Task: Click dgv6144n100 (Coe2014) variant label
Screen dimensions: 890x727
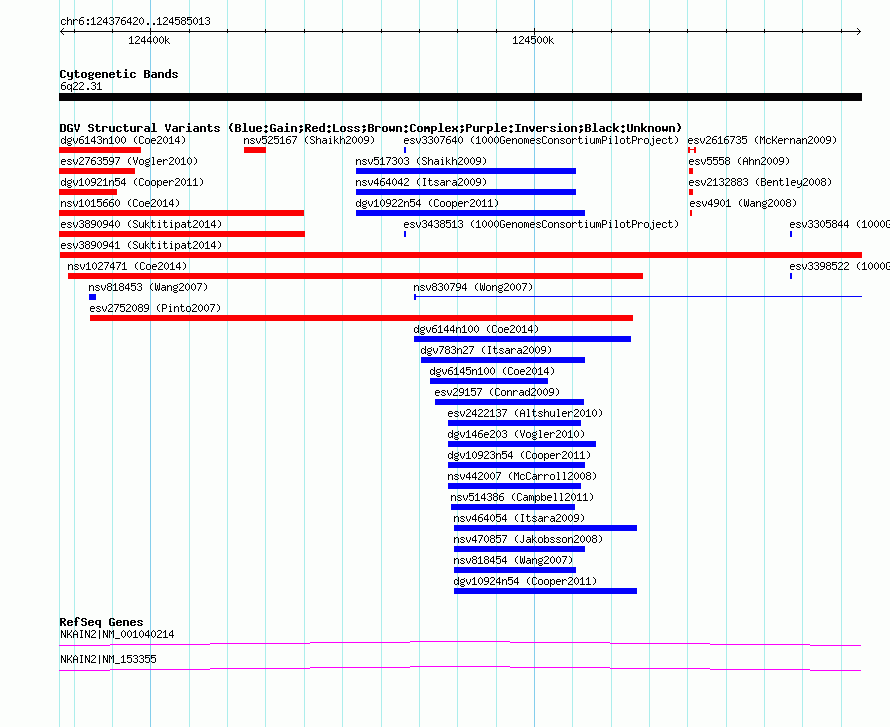Action: [476, 329]
